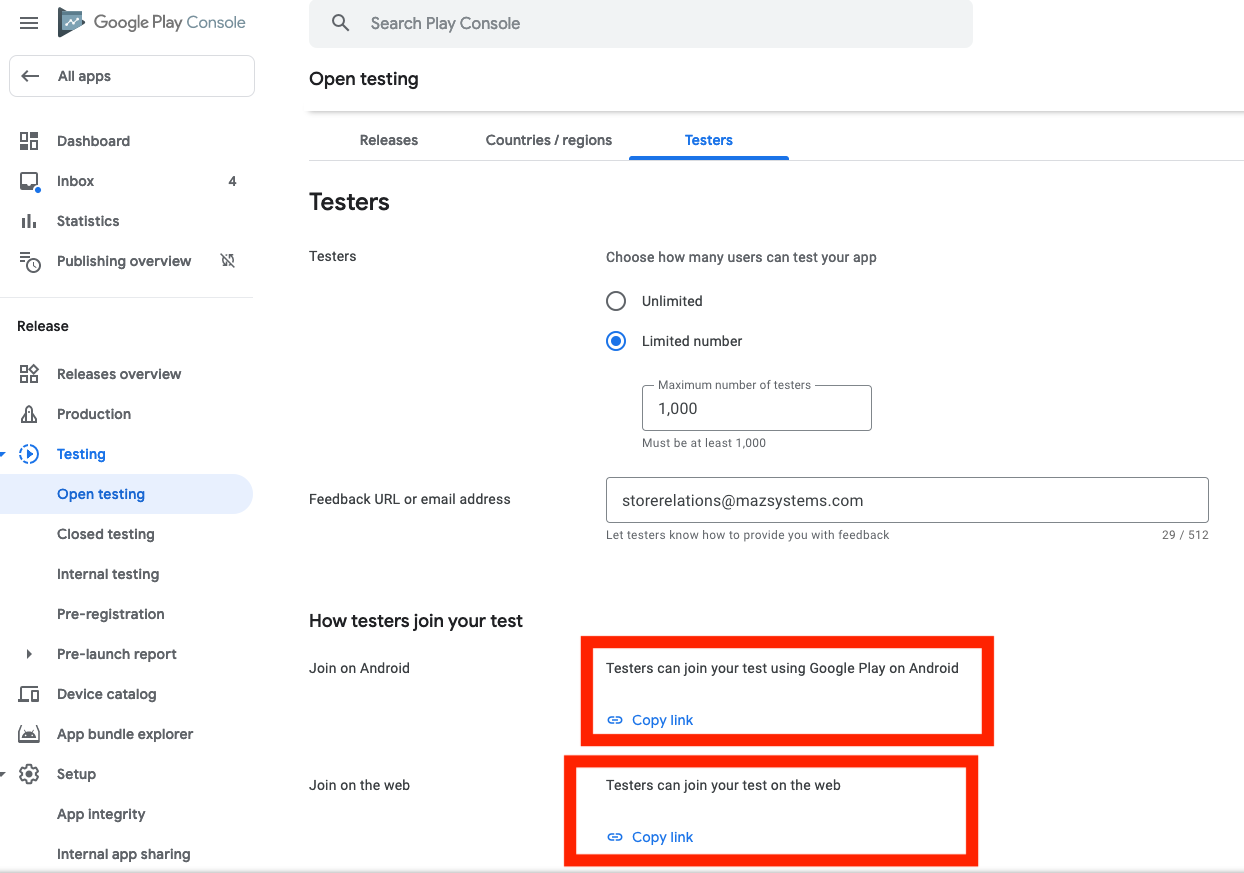Click the Device catalog devices icon
The image size is (1244, 873).
tap(29, 694)
